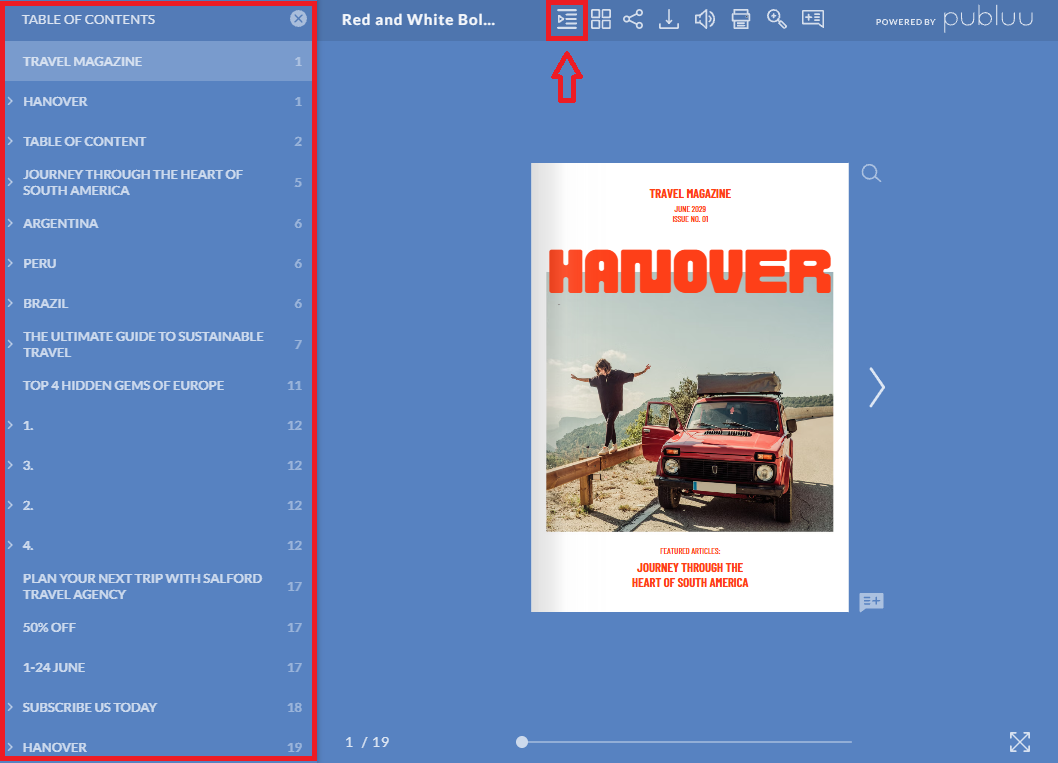1058x763 pixels.
Task: Select TRAVEL MAGAZINE entry in contents
Action: pyautogui.click(x=159, y=61)
